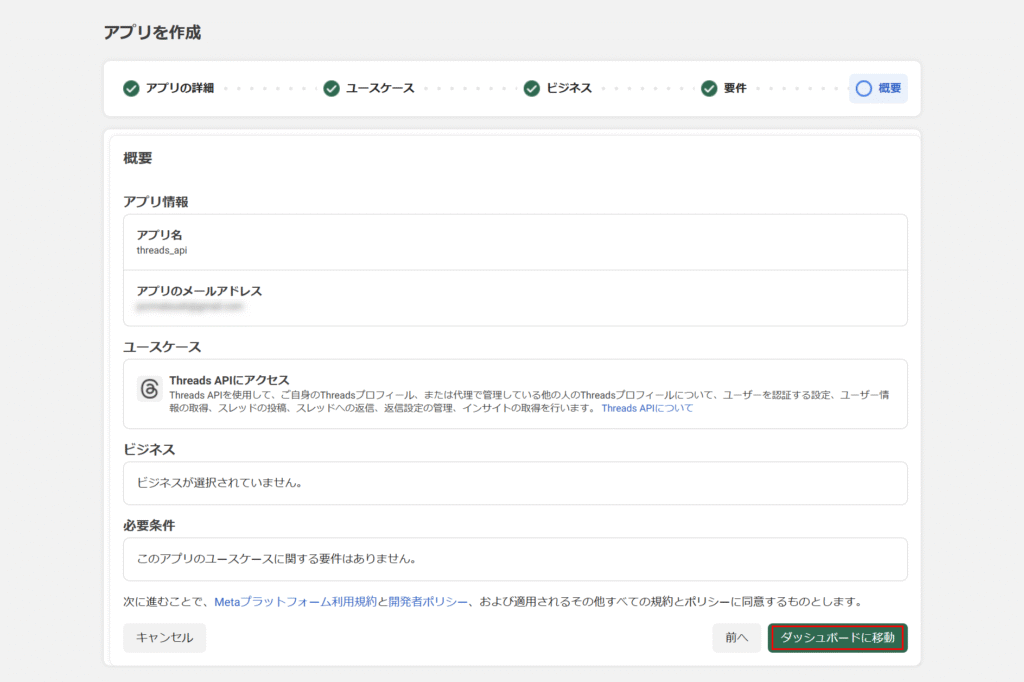Switch to the ユースケース step label

tap(379, 88)
